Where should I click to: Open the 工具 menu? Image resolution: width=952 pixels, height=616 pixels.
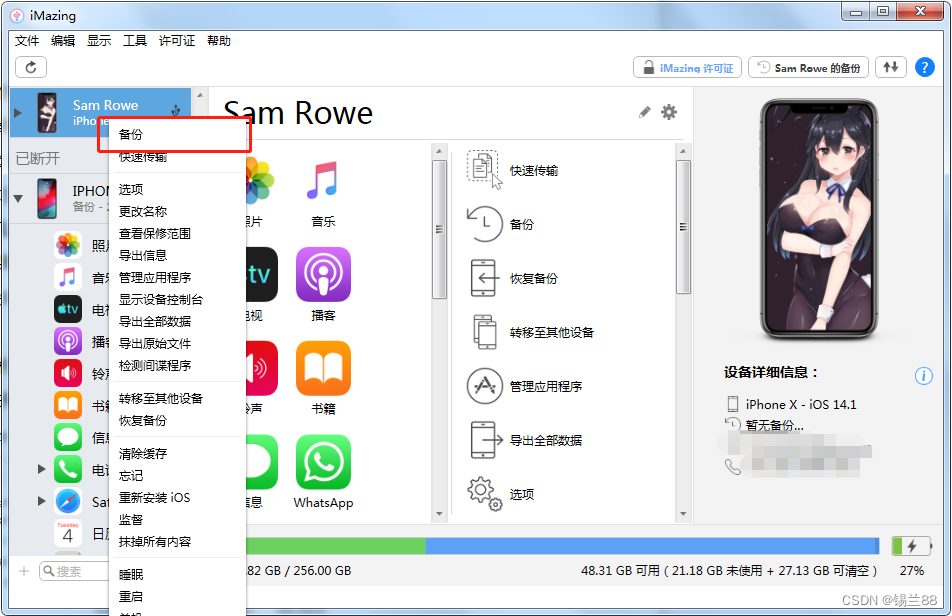pyautogui.click(x=135, y=41)
